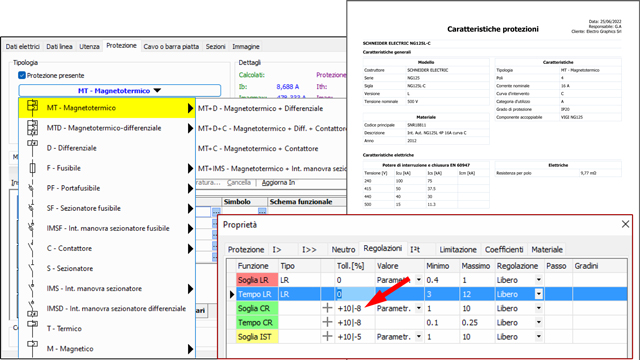
Task: Expand the MTD Magnetotermico-differenziale submenu arrow
Action: point(190,128)
